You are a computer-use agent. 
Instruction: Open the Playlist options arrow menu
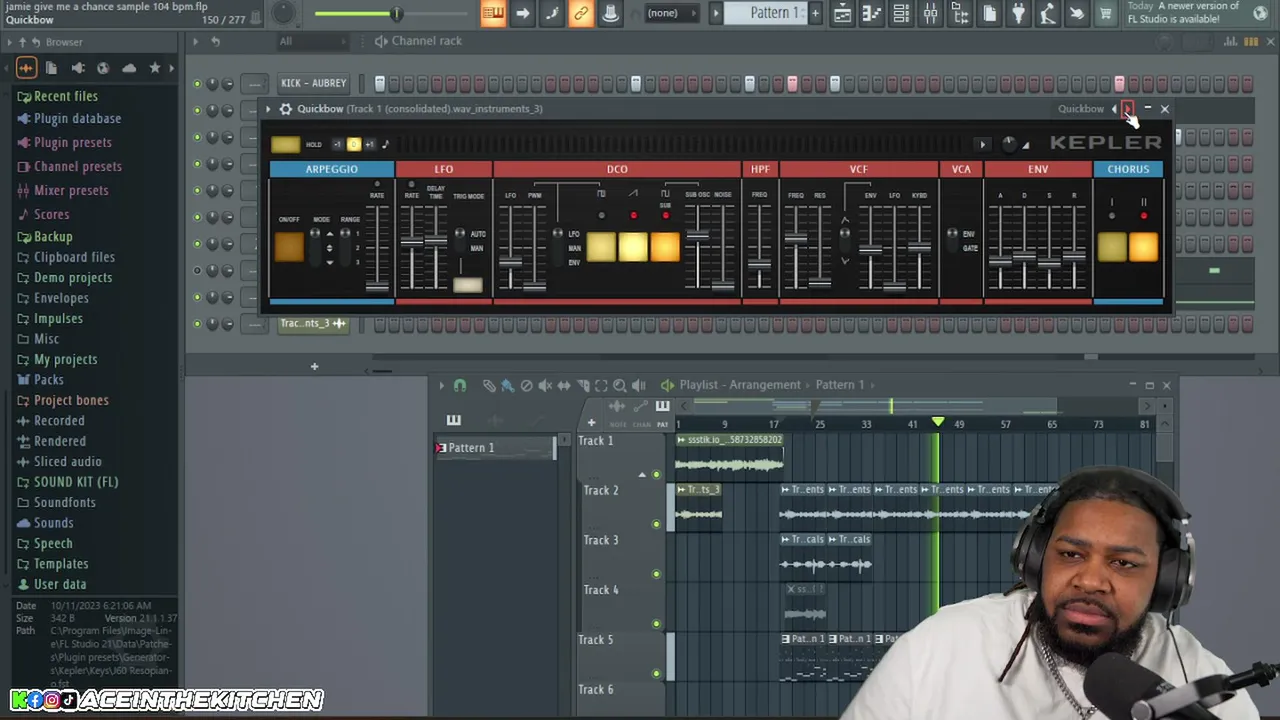point(441,385)
